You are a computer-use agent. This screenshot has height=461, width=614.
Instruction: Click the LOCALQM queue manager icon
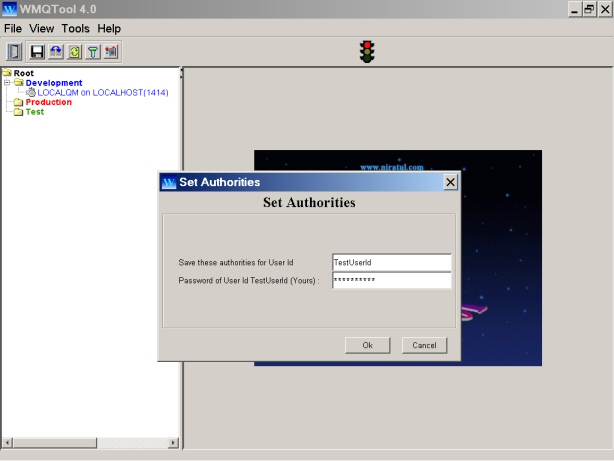coord(31,92)
